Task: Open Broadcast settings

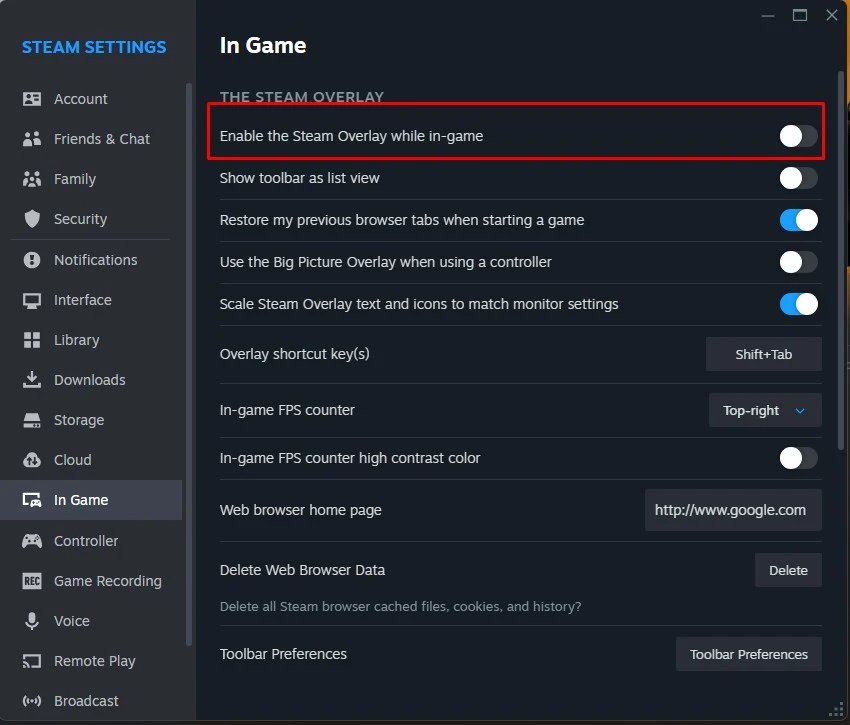Action: 91,701
